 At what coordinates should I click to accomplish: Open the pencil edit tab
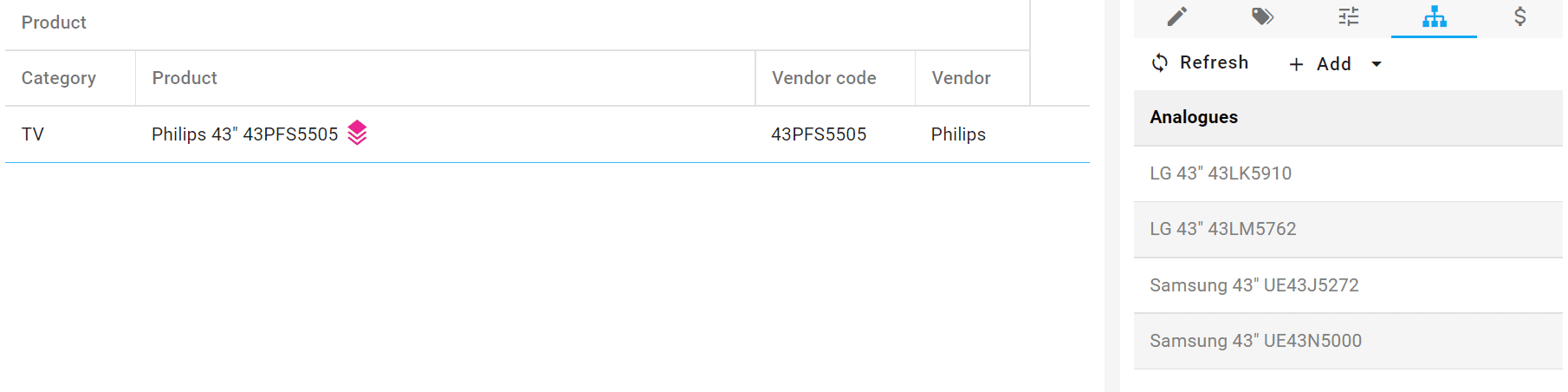tap(1176, 16)
